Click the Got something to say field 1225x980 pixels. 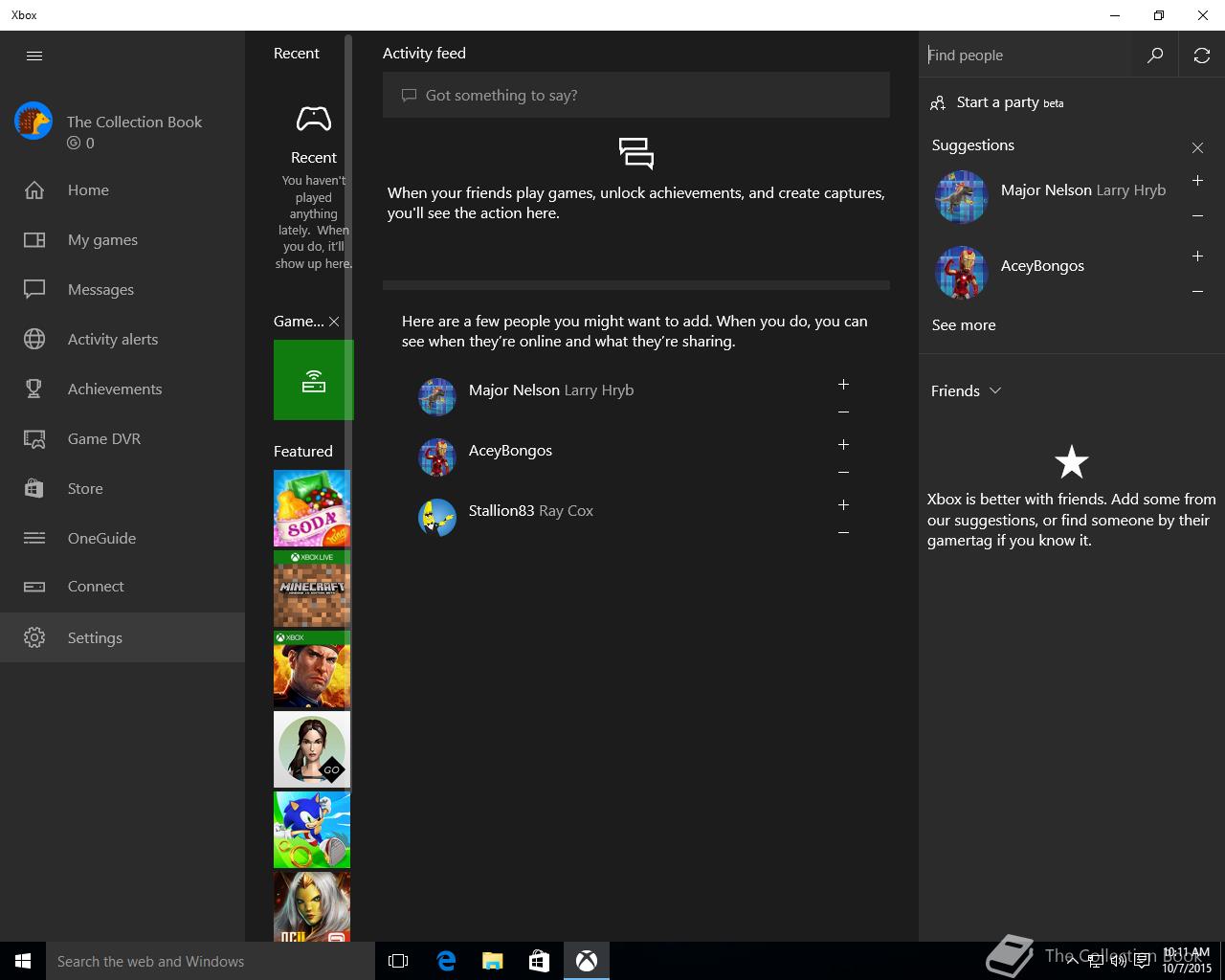pyautogui.click(x=636, y=95)
